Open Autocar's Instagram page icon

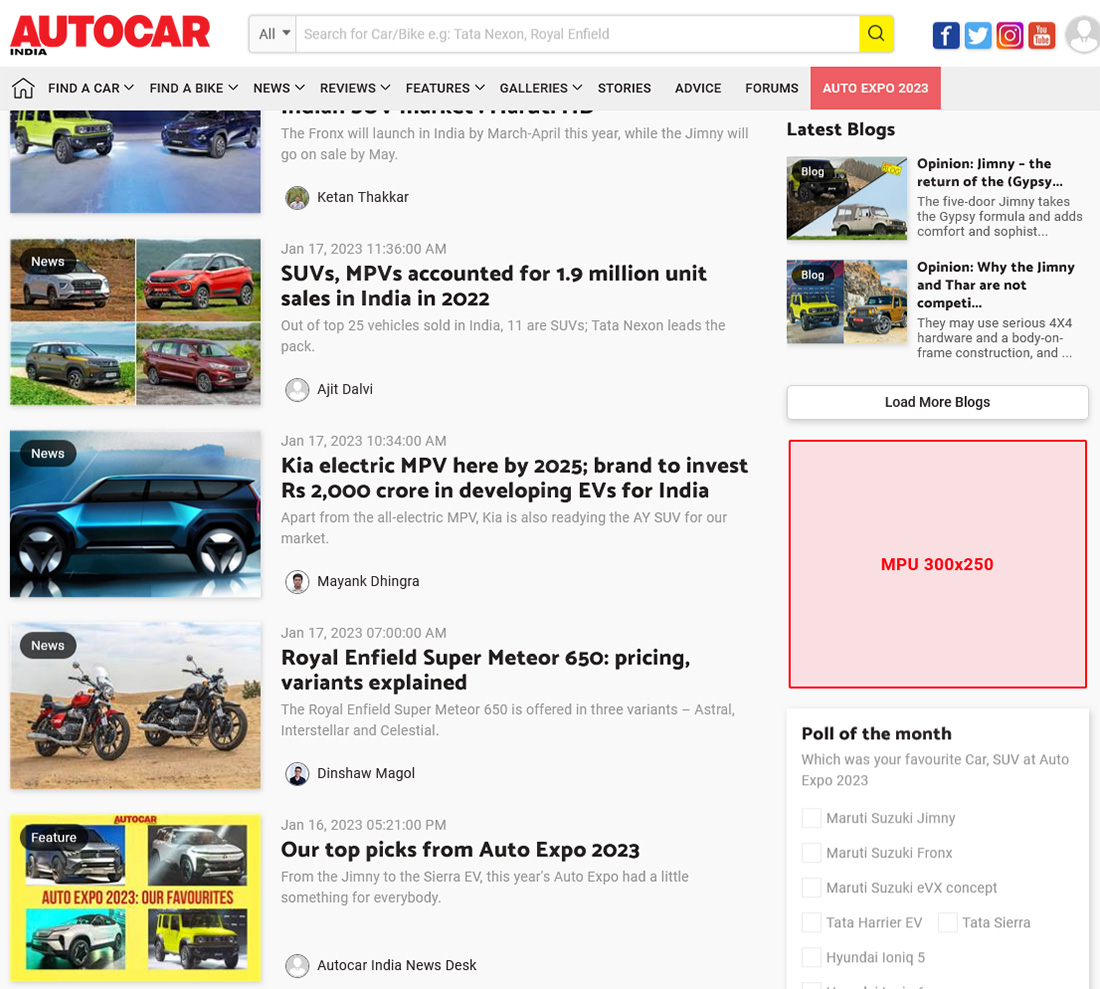click(1010, 35)
